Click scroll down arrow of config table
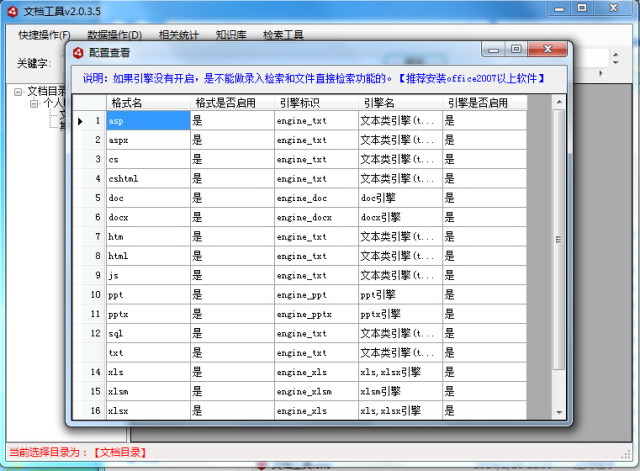This screenshot has height=471, width=640. pyautogui.click(x=559, y=412)
